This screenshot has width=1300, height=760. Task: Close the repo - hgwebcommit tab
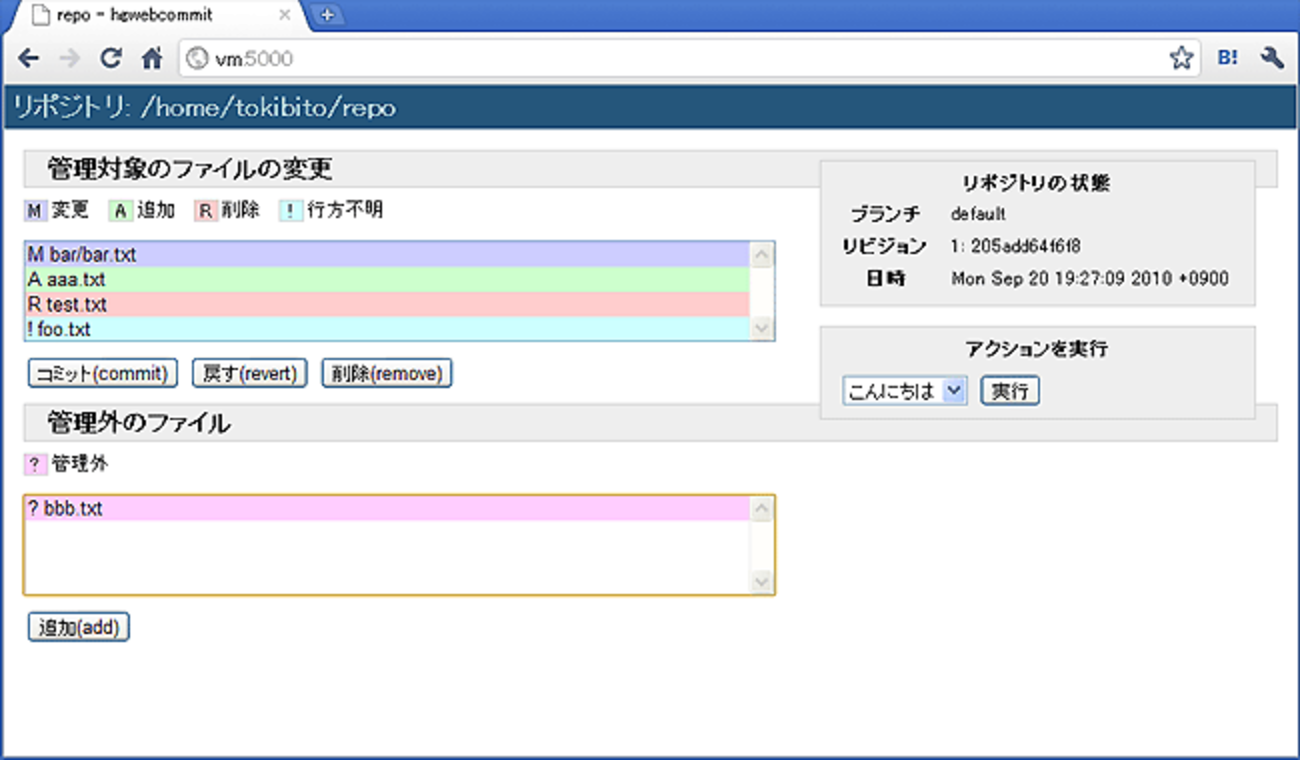[284, 15]
